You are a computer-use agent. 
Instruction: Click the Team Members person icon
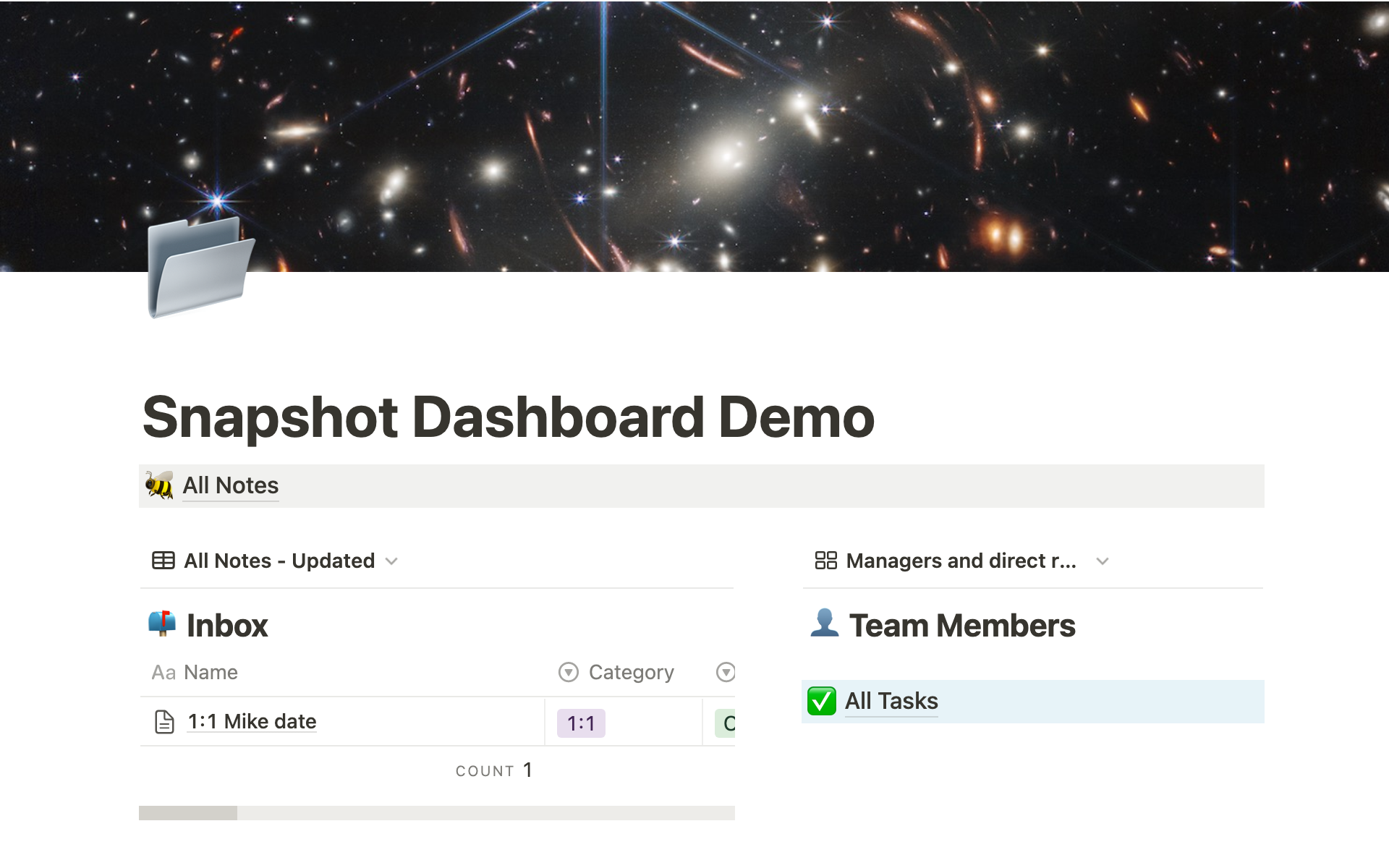tap(824, 624)
